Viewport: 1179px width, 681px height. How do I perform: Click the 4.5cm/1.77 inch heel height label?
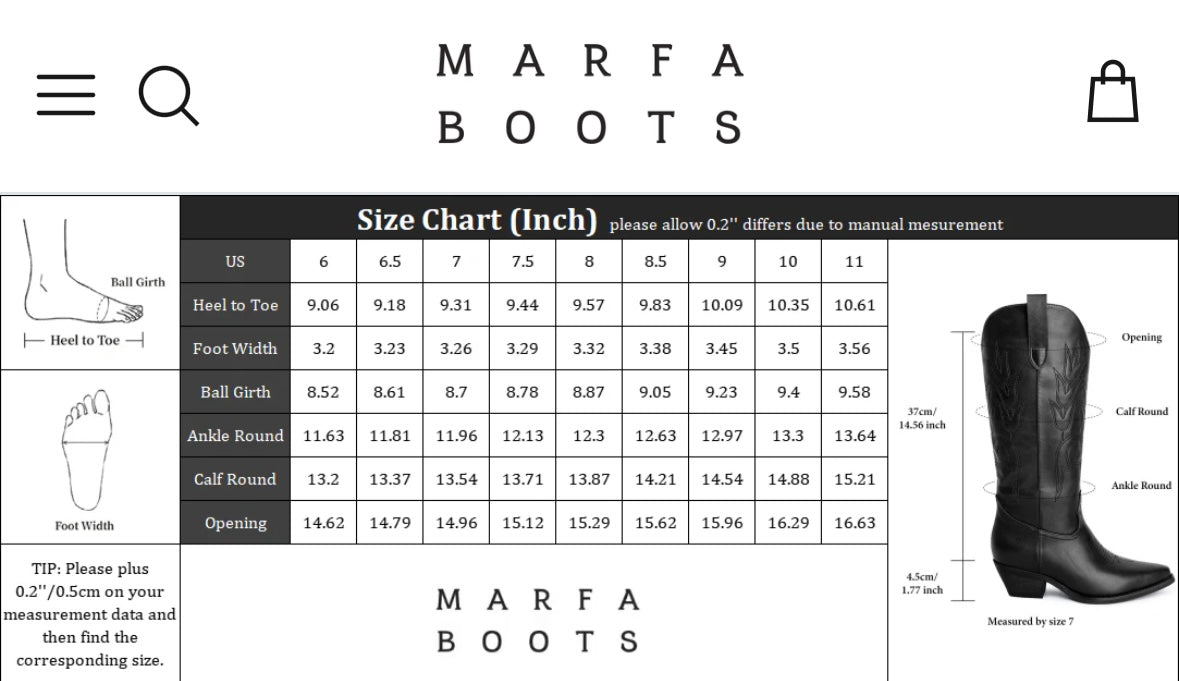point(922,583)
